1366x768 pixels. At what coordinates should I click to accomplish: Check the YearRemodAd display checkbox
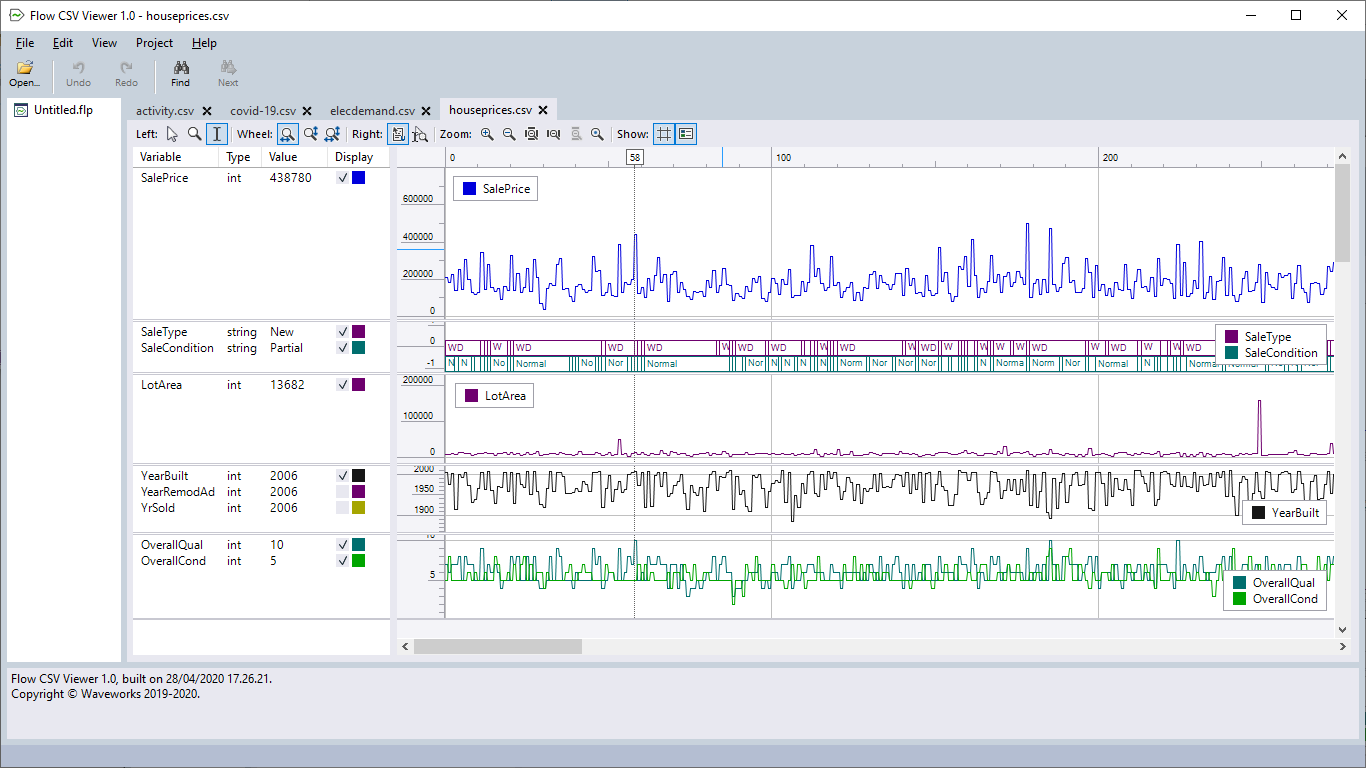(x=343, y=492)
